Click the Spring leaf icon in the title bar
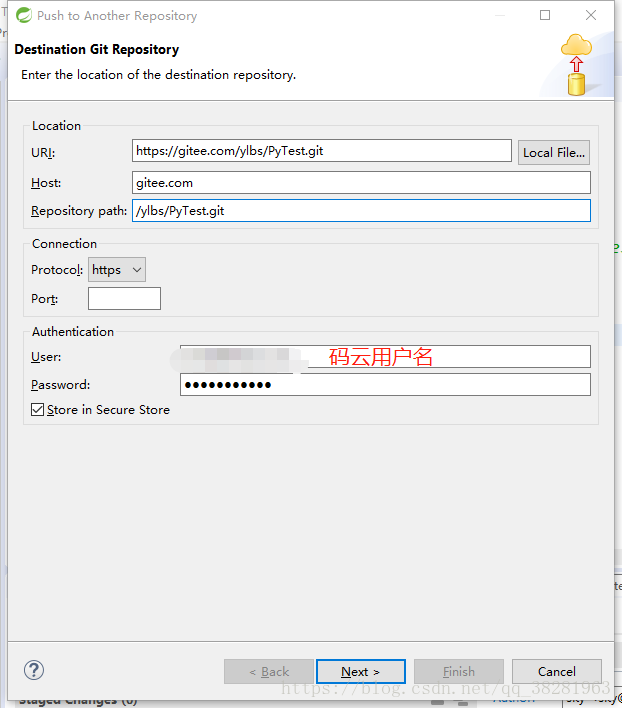622x708 pixels. [x=23, y=15]
